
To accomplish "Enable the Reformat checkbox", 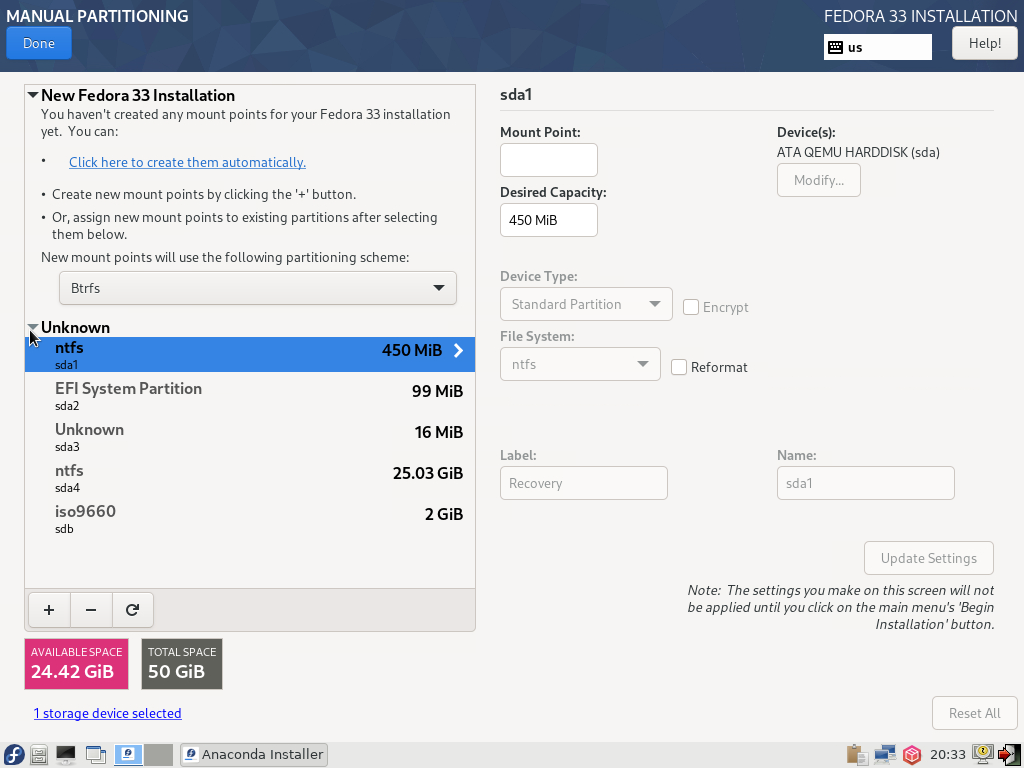I will tap(679, 367).
